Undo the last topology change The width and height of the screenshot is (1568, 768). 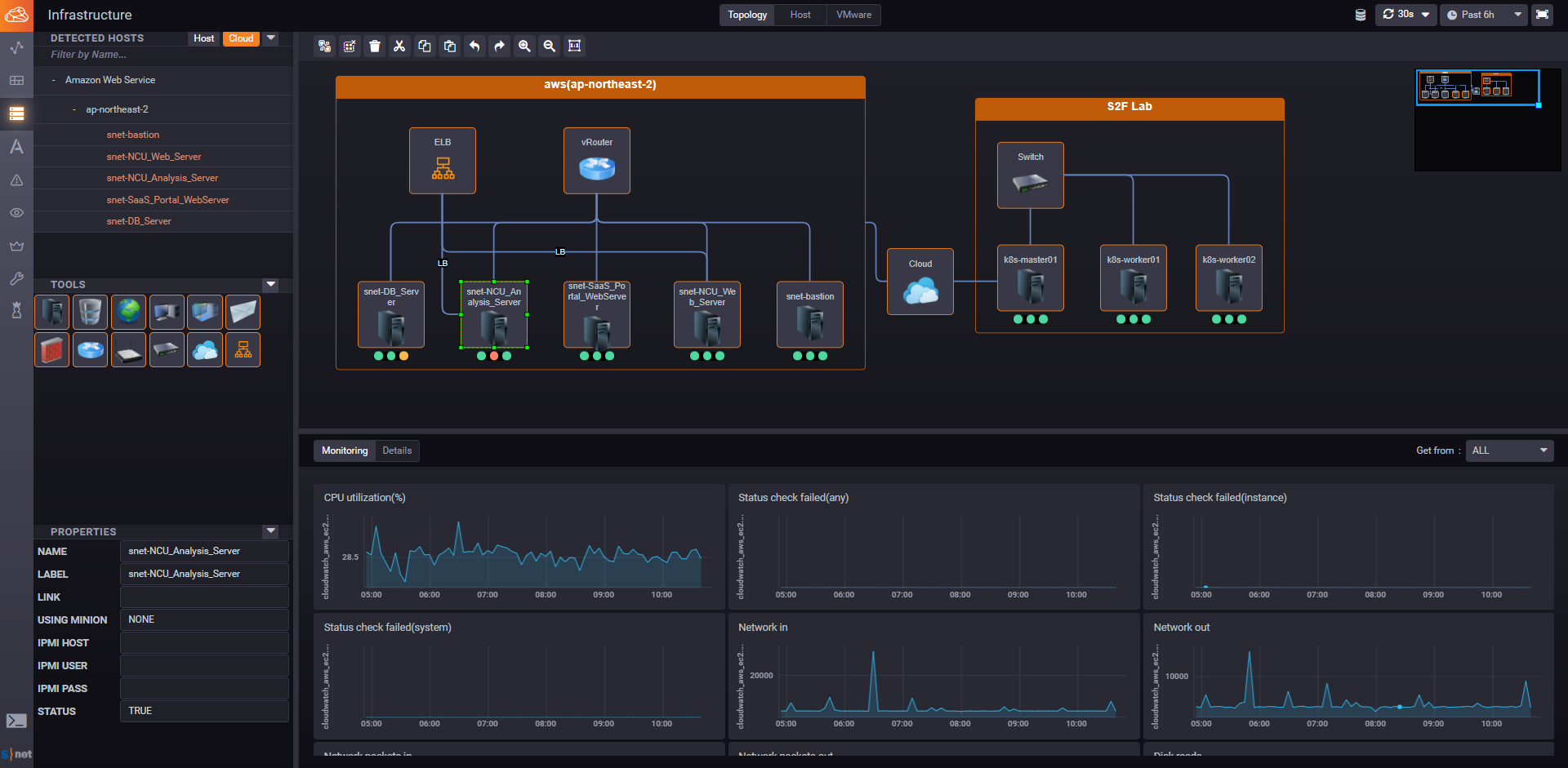474,47
